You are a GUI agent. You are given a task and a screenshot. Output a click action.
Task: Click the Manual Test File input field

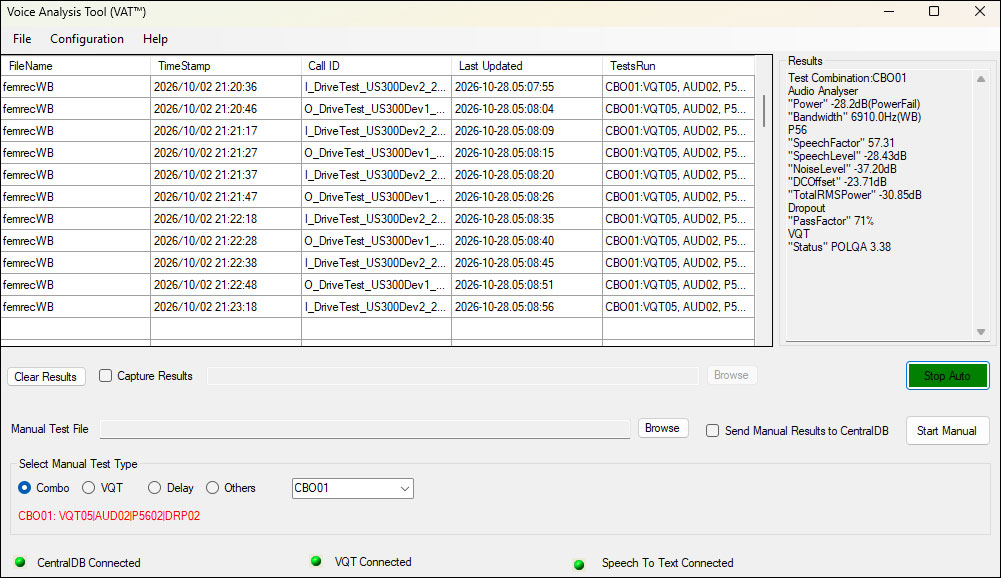coord(365,429)
